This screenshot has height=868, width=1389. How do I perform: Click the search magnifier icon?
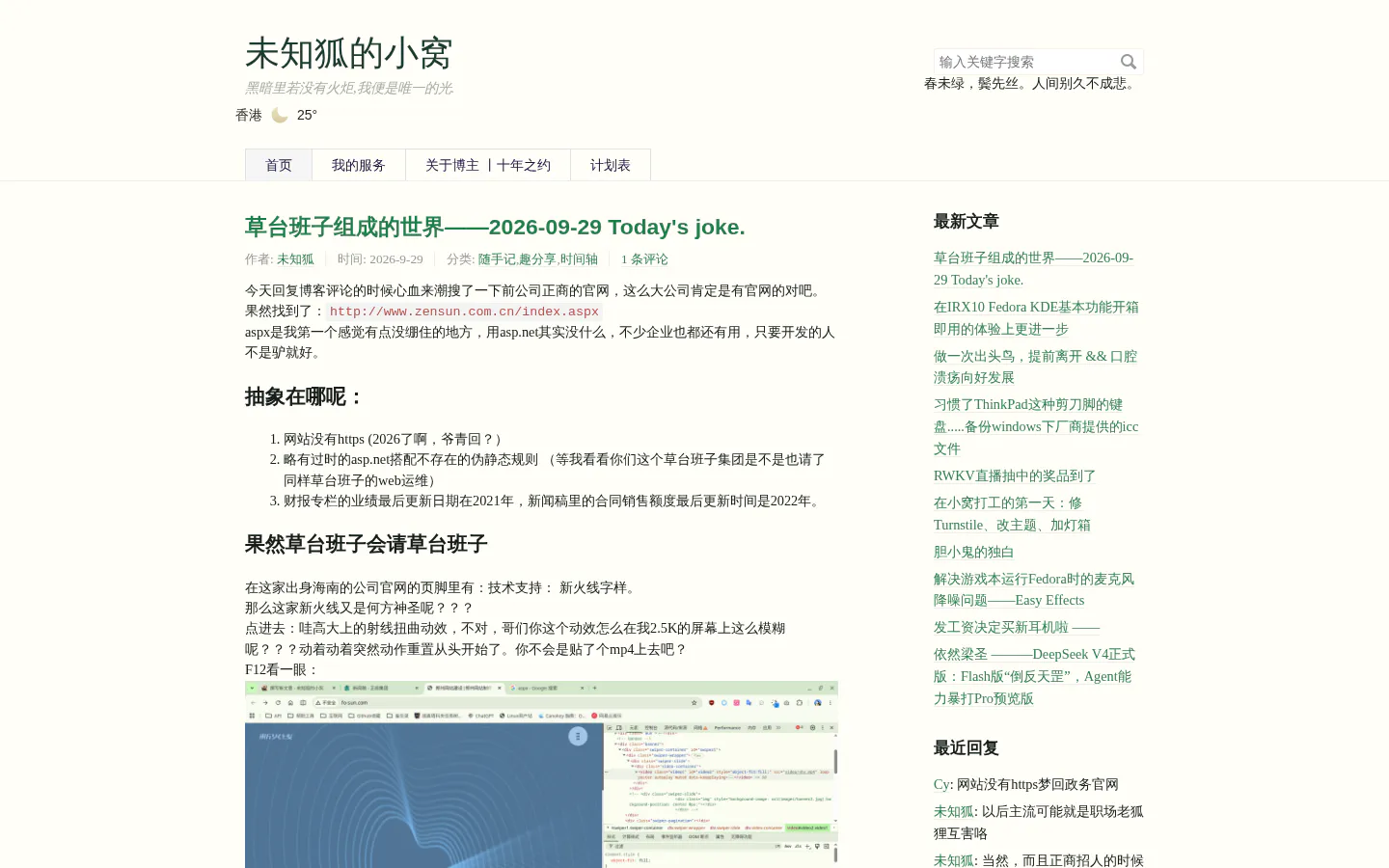click(1128, 62)
